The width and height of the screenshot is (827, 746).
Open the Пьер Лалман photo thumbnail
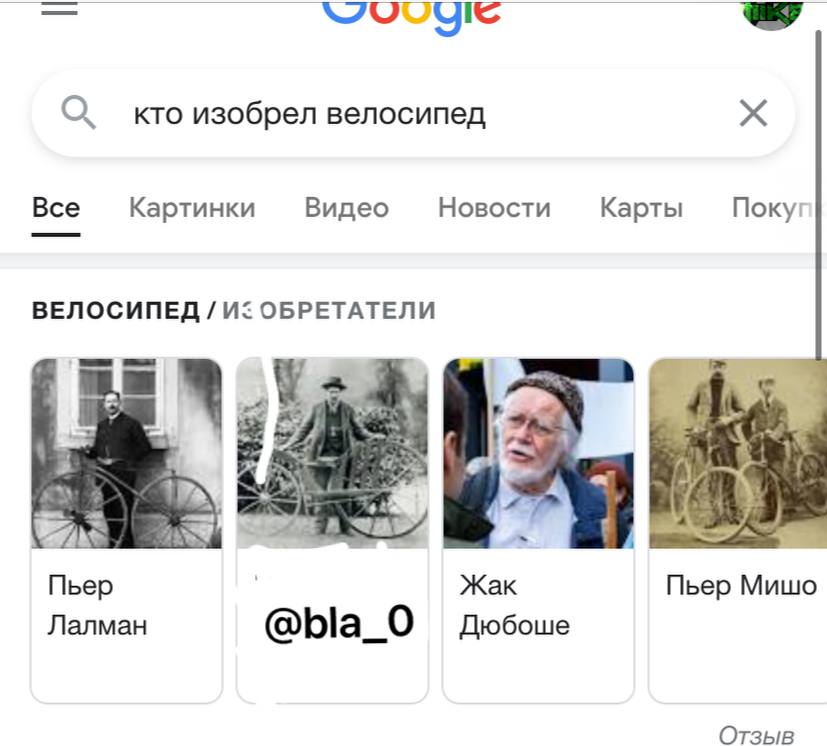[x=127, y=453]
